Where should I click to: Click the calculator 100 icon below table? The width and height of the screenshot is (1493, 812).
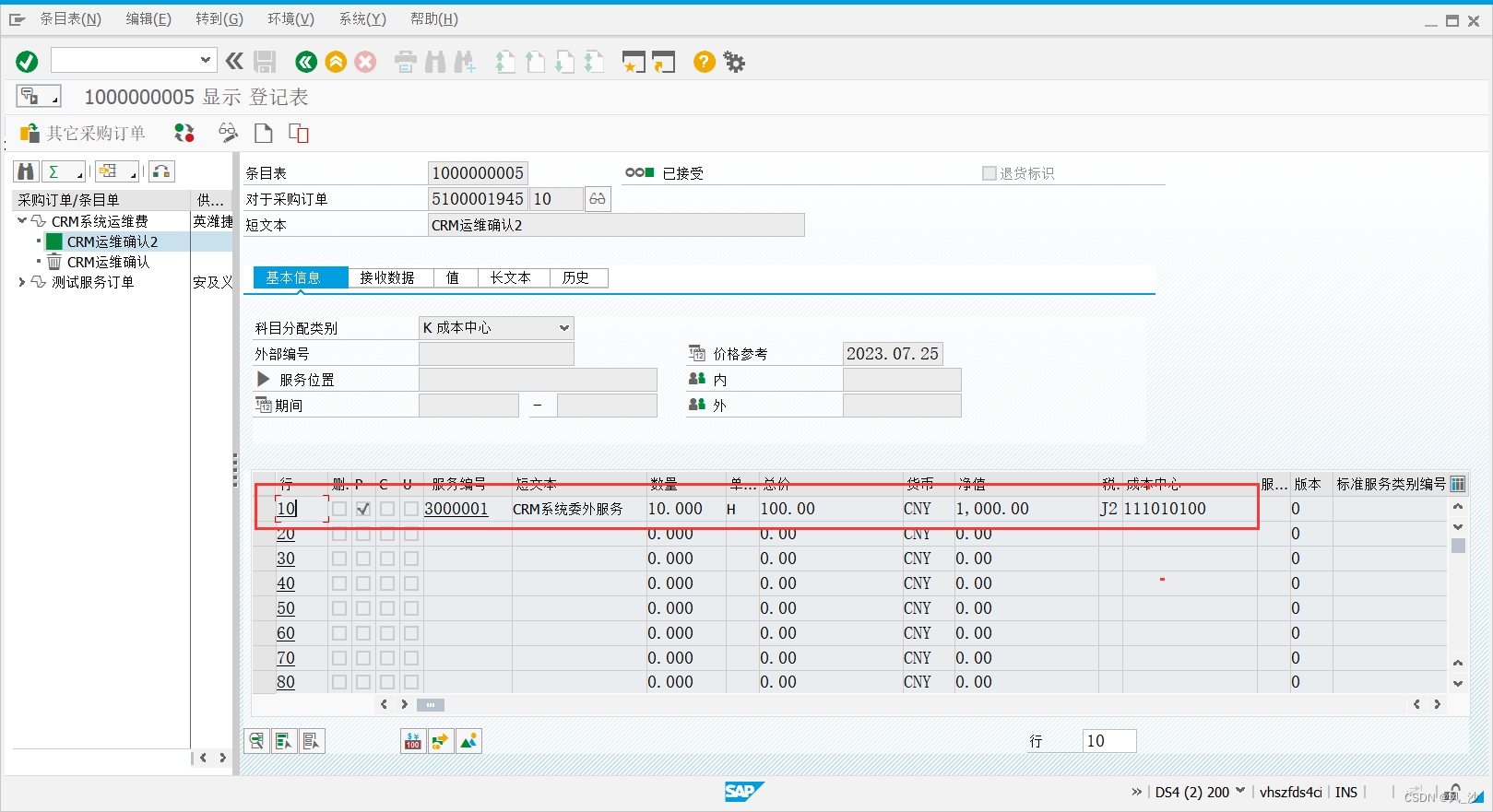pos(412,741)
